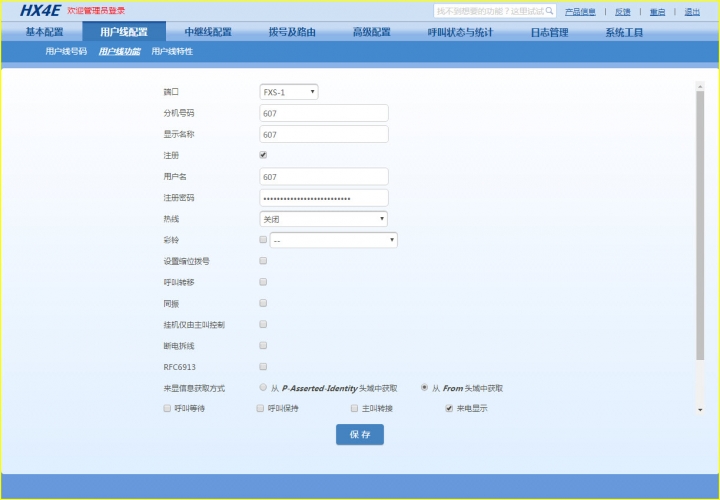Open the 日志管理 tab
Image resolution: width=720 pixels, height=500 pixels.
click(x=549, y=32)
